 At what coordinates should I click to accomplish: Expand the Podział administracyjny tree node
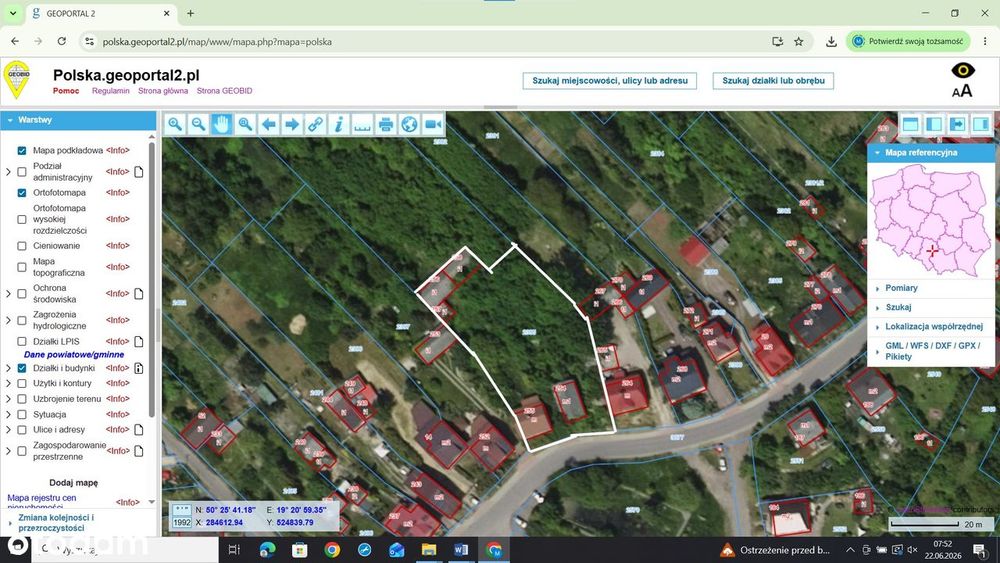click(8, 172)
